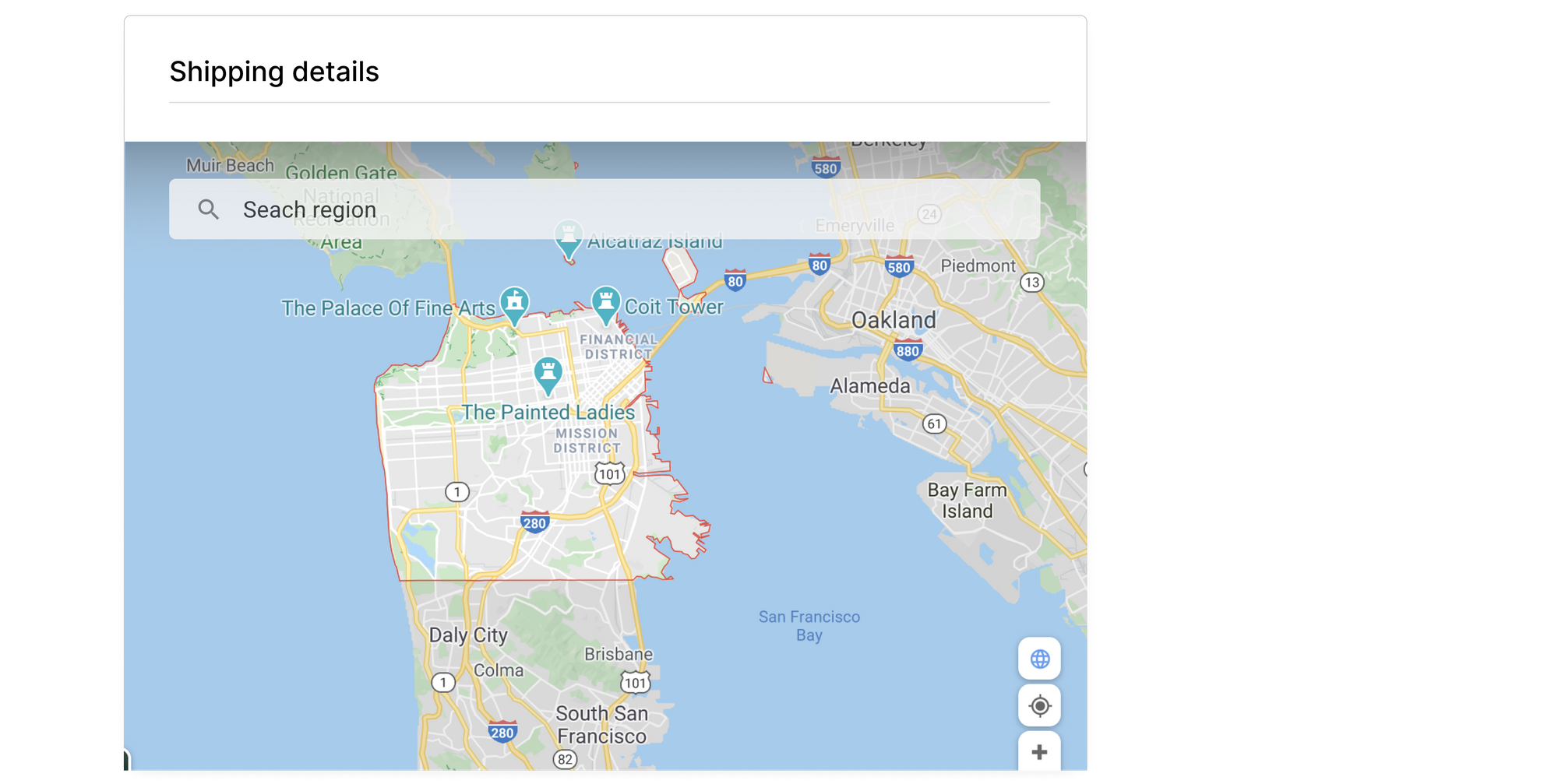Click the Brisbane label

click(x=619, y=654)
